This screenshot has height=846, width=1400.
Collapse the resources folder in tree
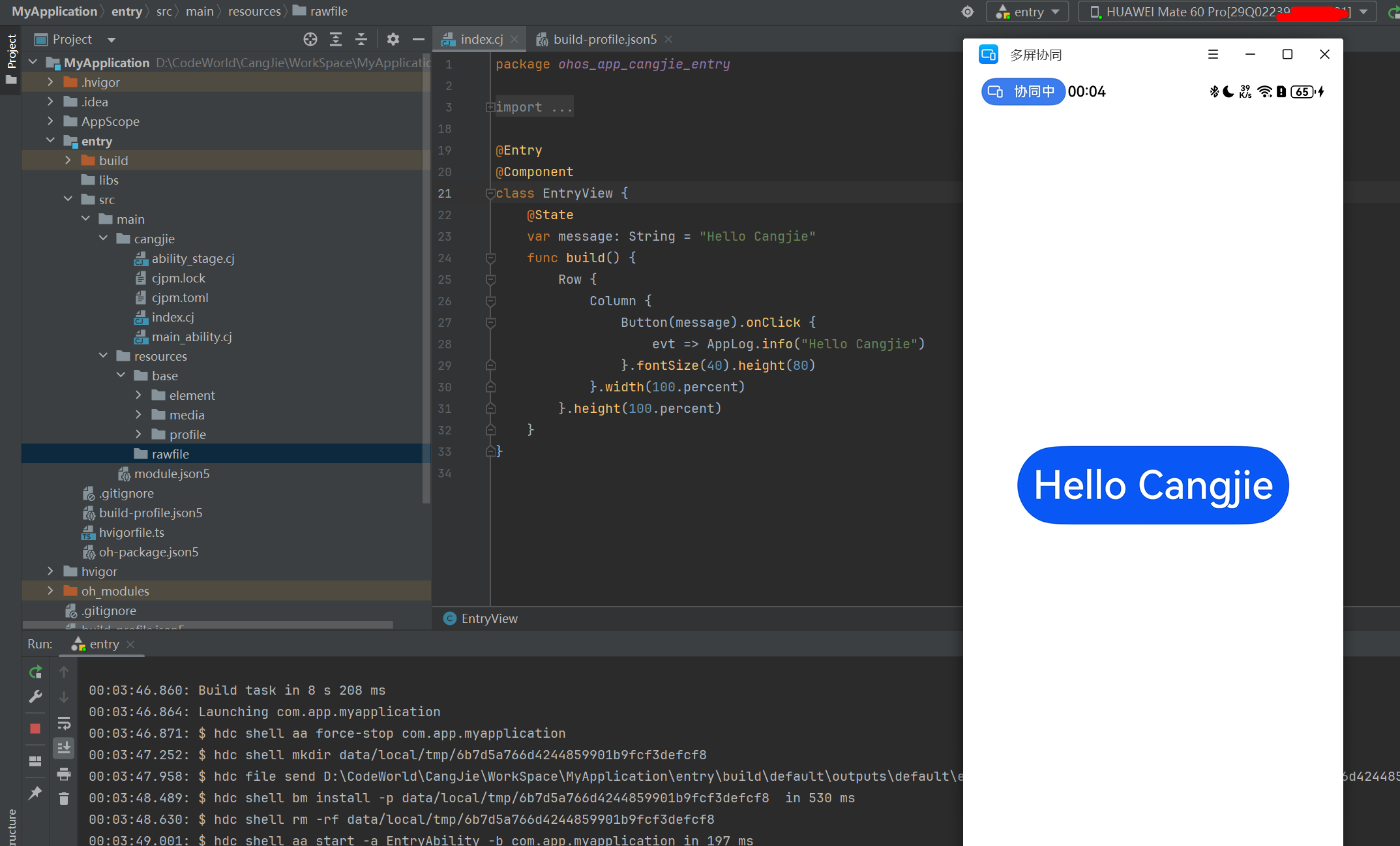tap(103, 356)
